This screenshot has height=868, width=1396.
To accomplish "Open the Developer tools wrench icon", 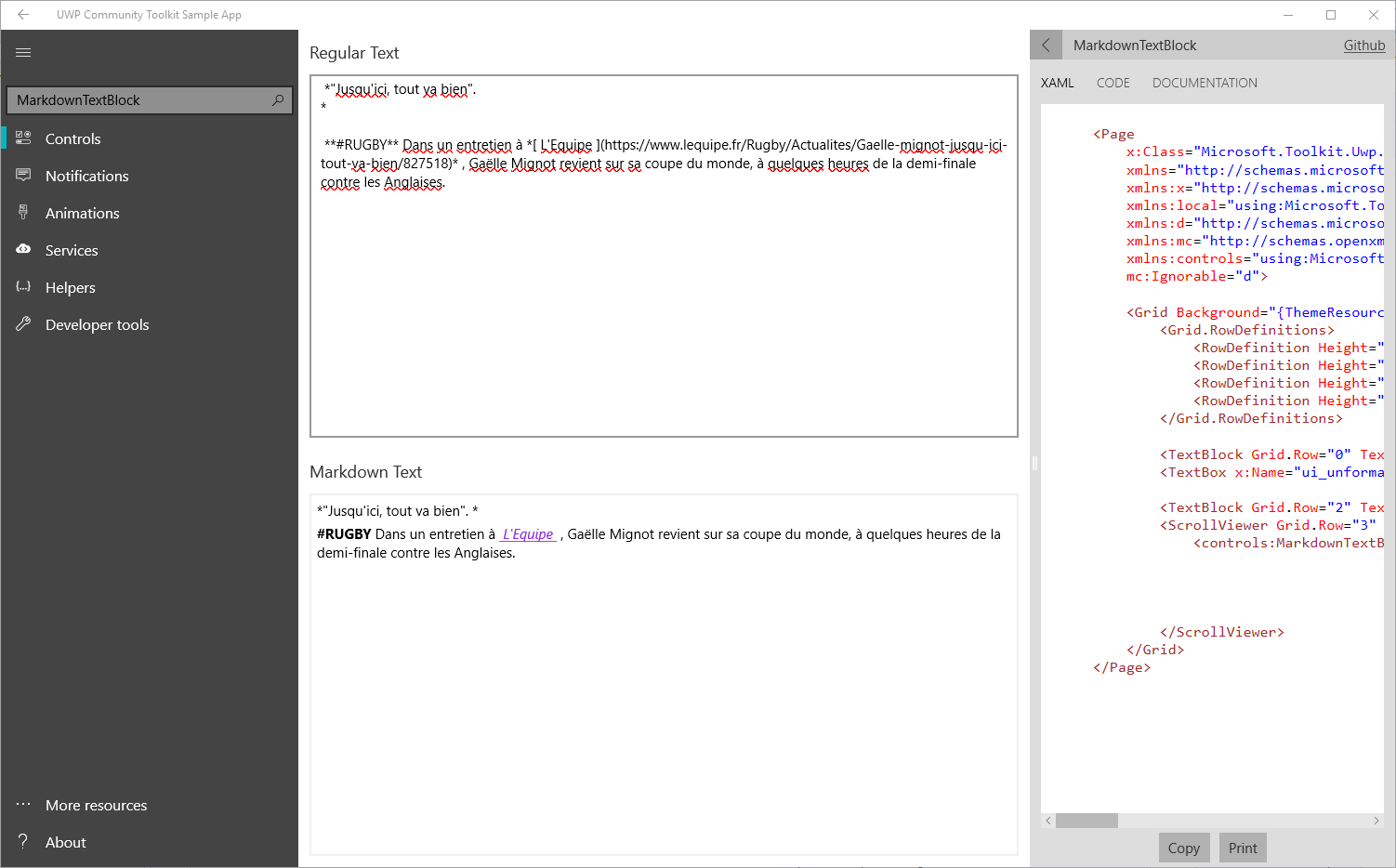I will 23,323.
